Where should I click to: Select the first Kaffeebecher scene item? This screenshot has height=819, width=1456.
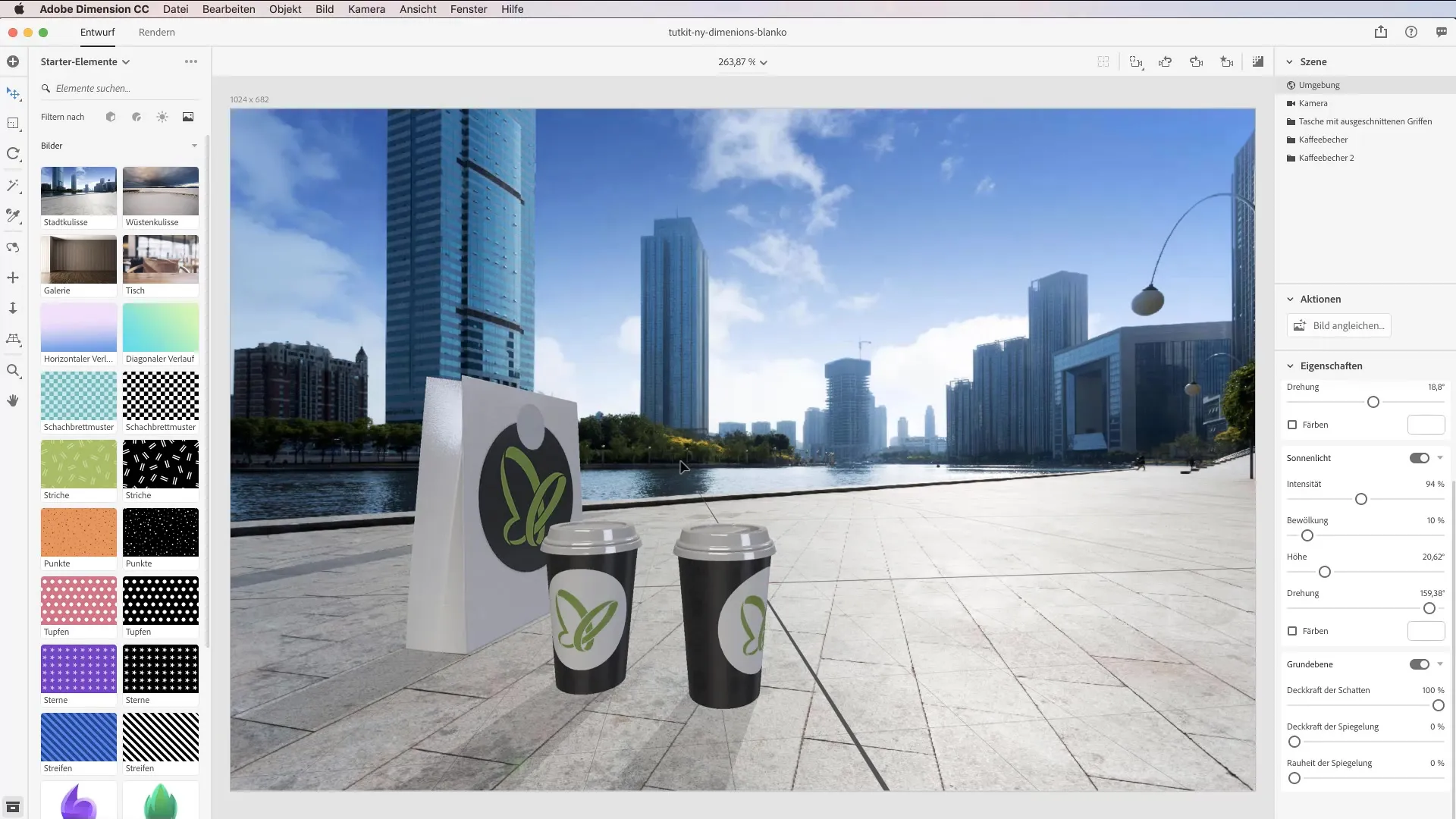[x=1365, y=140]
